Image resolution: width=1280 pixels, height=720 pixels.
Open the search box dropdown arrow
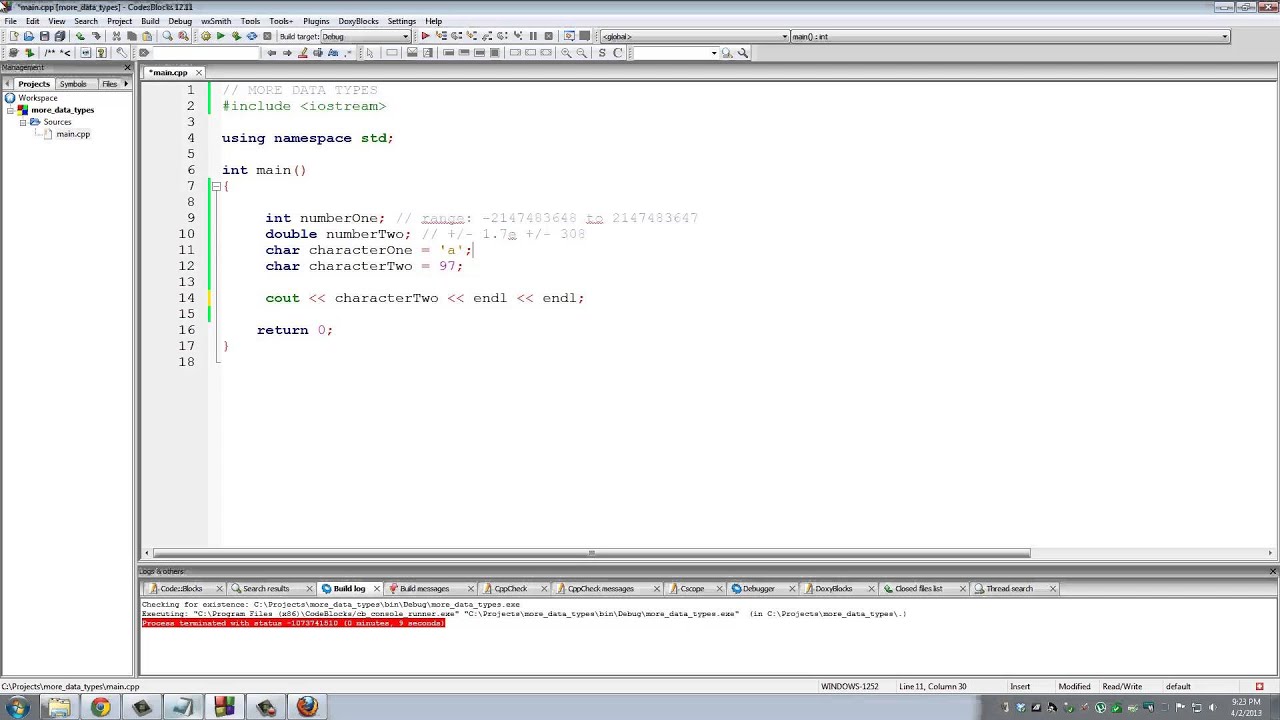click(714, 53)
